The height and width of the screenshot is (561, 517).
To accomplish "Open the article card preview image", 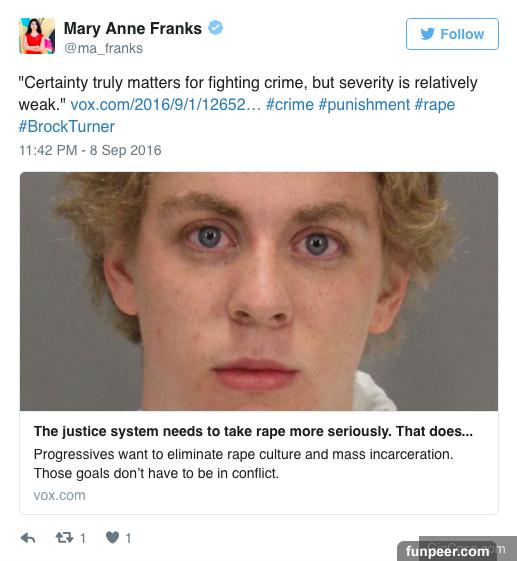I will point(259,291).
